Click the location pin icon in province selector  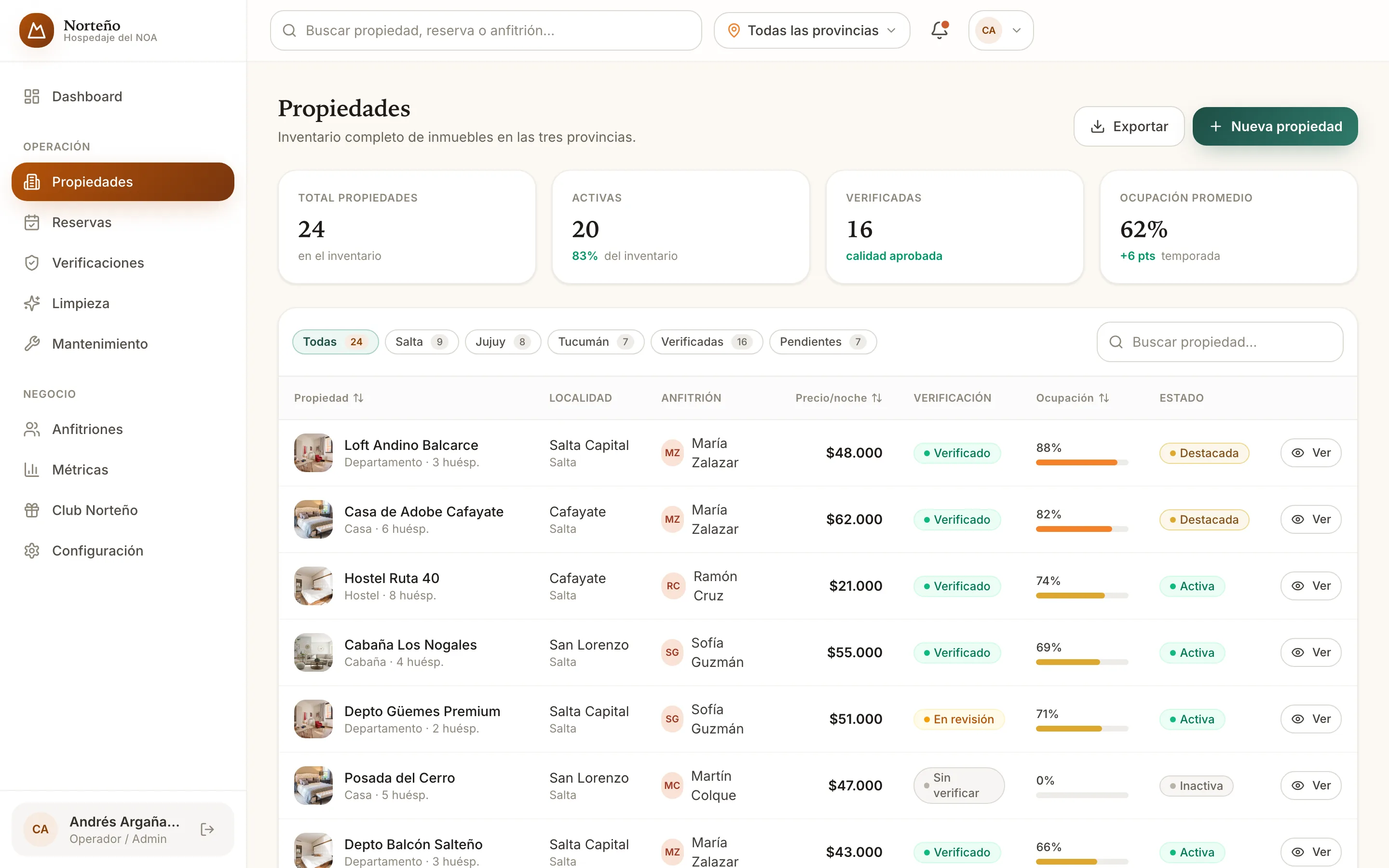[734, 30]
